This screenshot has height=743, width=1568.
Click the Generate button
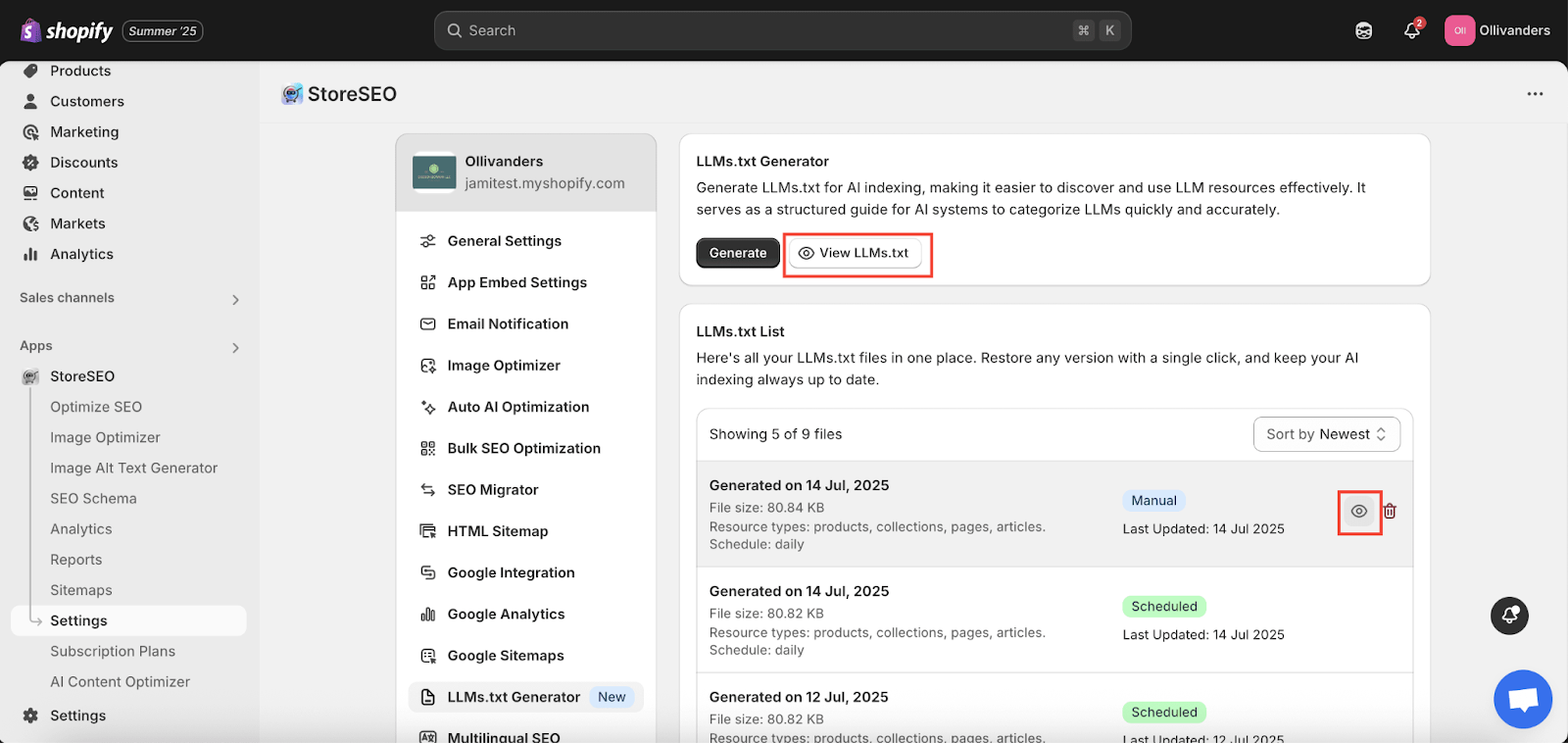point(738,253)
